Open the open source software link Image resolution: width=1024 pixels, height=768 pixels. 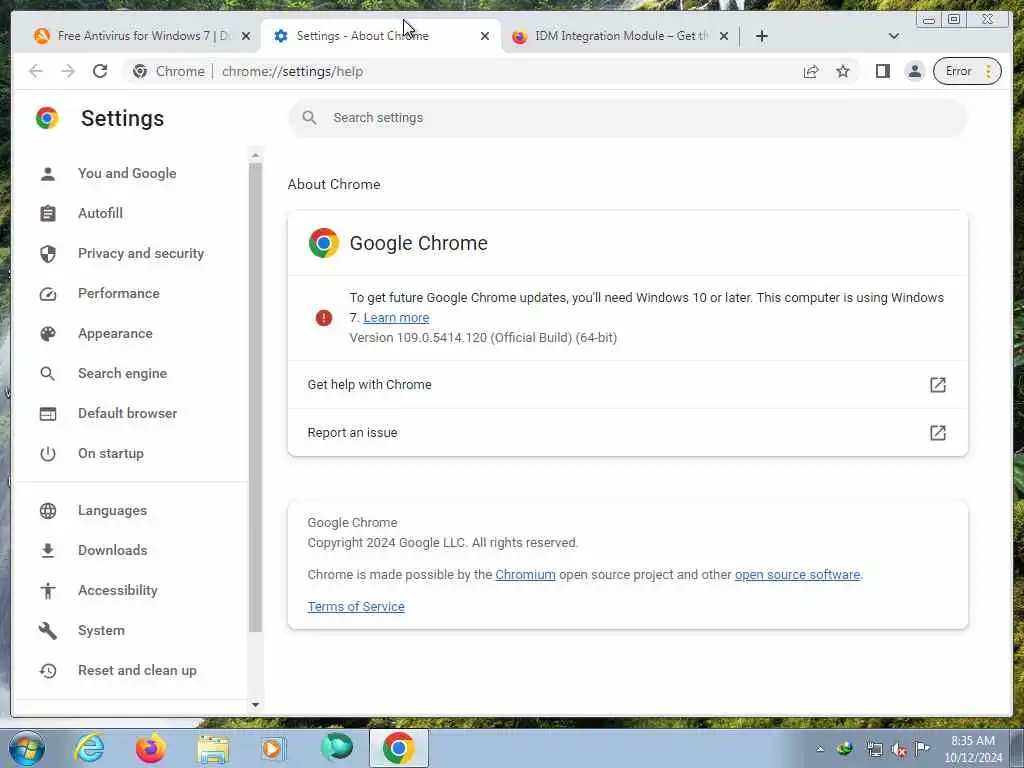[x=797, y=575]
